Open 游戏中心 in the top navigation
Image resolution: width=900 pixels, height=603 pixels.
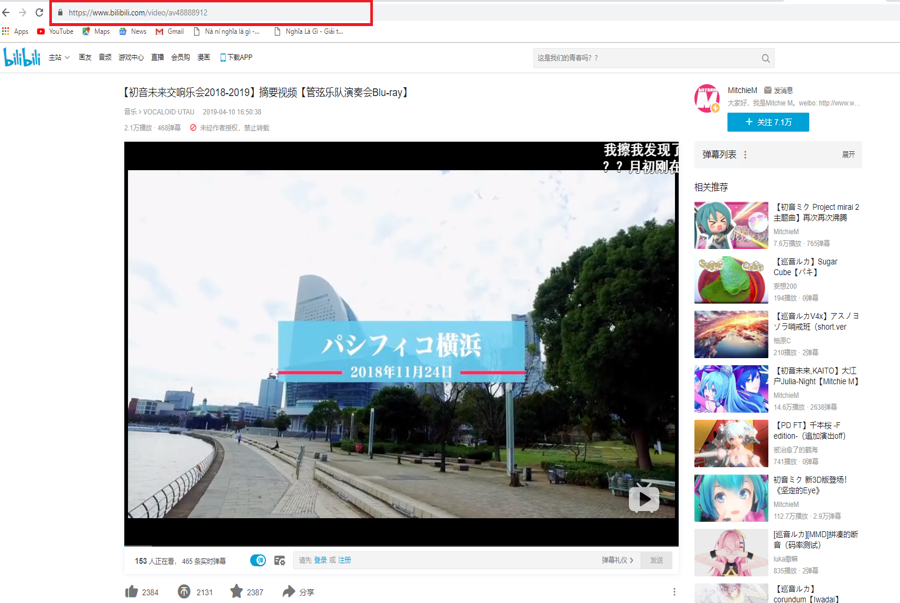coord(131,58)
